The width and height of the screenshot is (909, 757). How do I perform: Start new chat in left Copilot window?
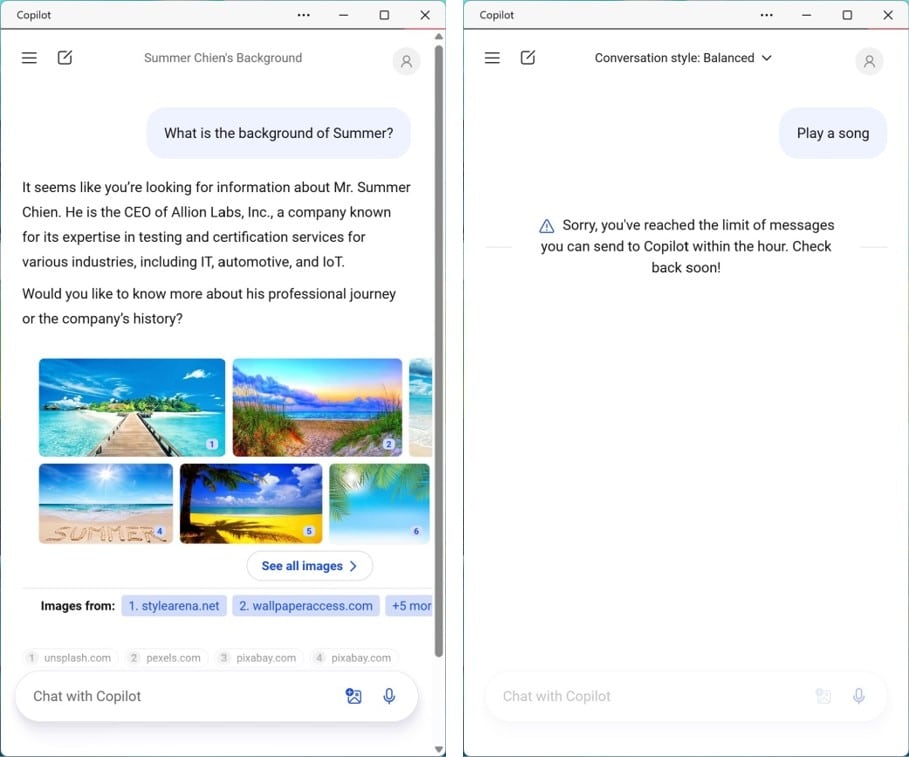[65, 57]
